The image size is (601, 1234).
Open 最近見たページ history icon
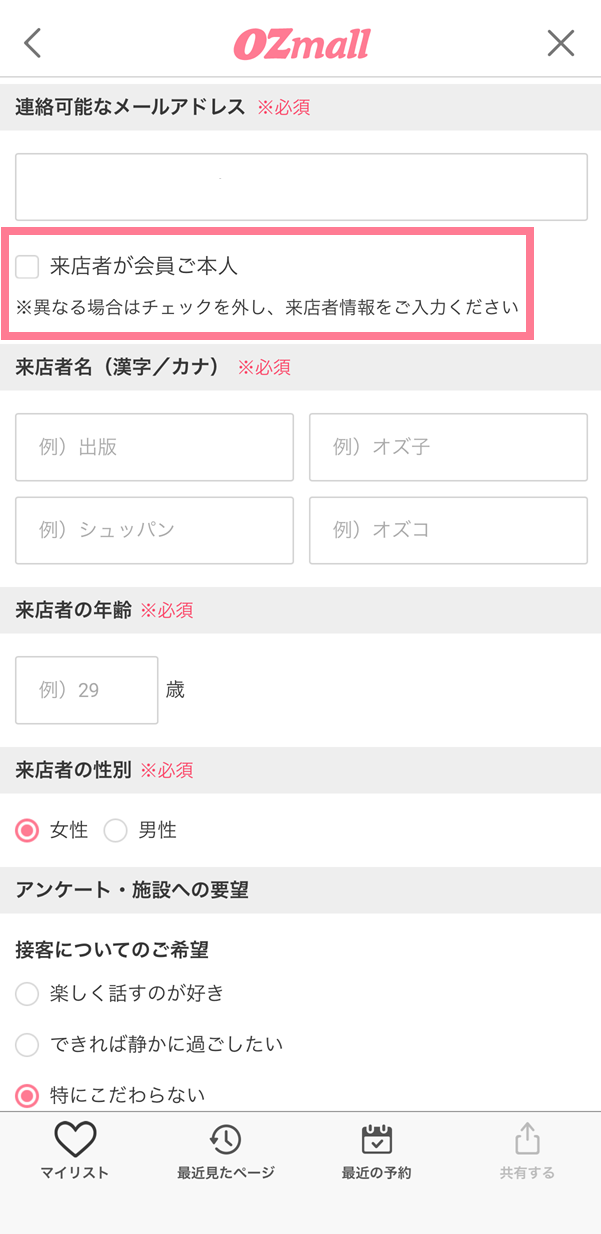pyautogui.click(x=225, y=1140)
